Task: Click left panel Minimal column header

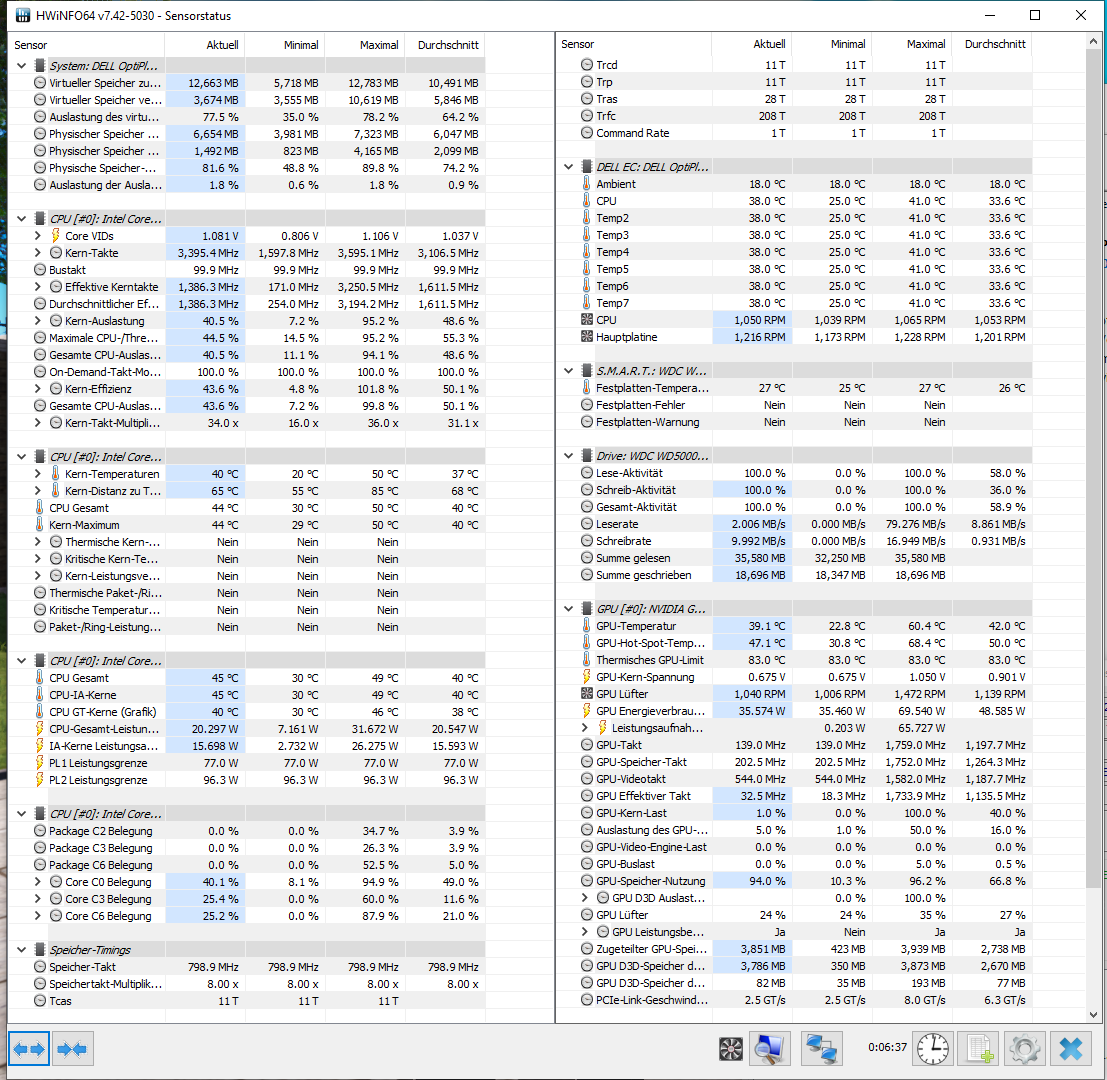Action: [285, 45]
